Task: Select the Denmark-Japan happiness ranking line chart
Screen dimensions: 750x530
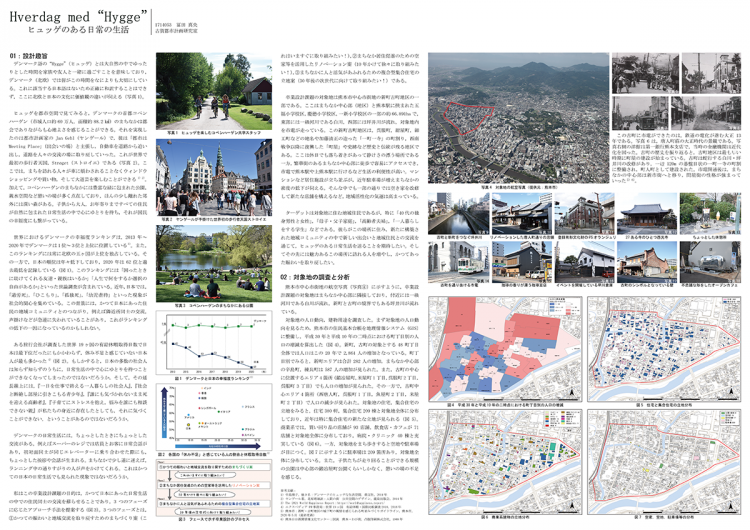Action: 214,342
